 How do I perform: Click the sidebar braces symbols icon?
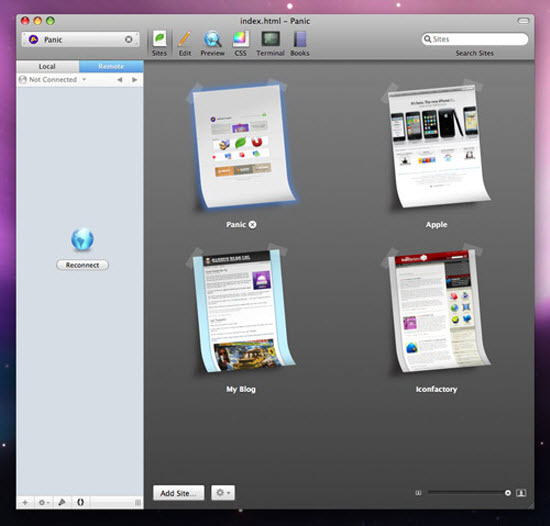click(80, 503)
